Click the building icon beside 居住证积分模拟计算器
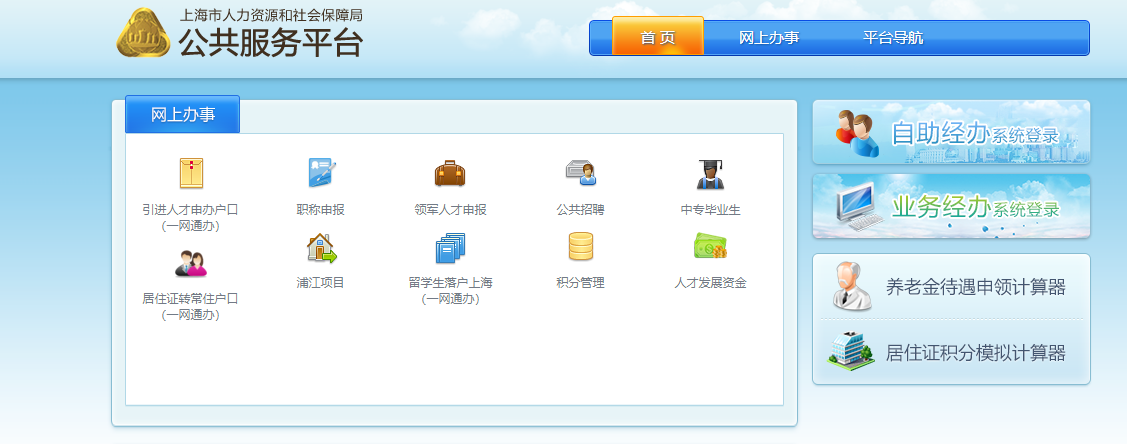This screenshot has width=1127, height=444. point(852,351)
